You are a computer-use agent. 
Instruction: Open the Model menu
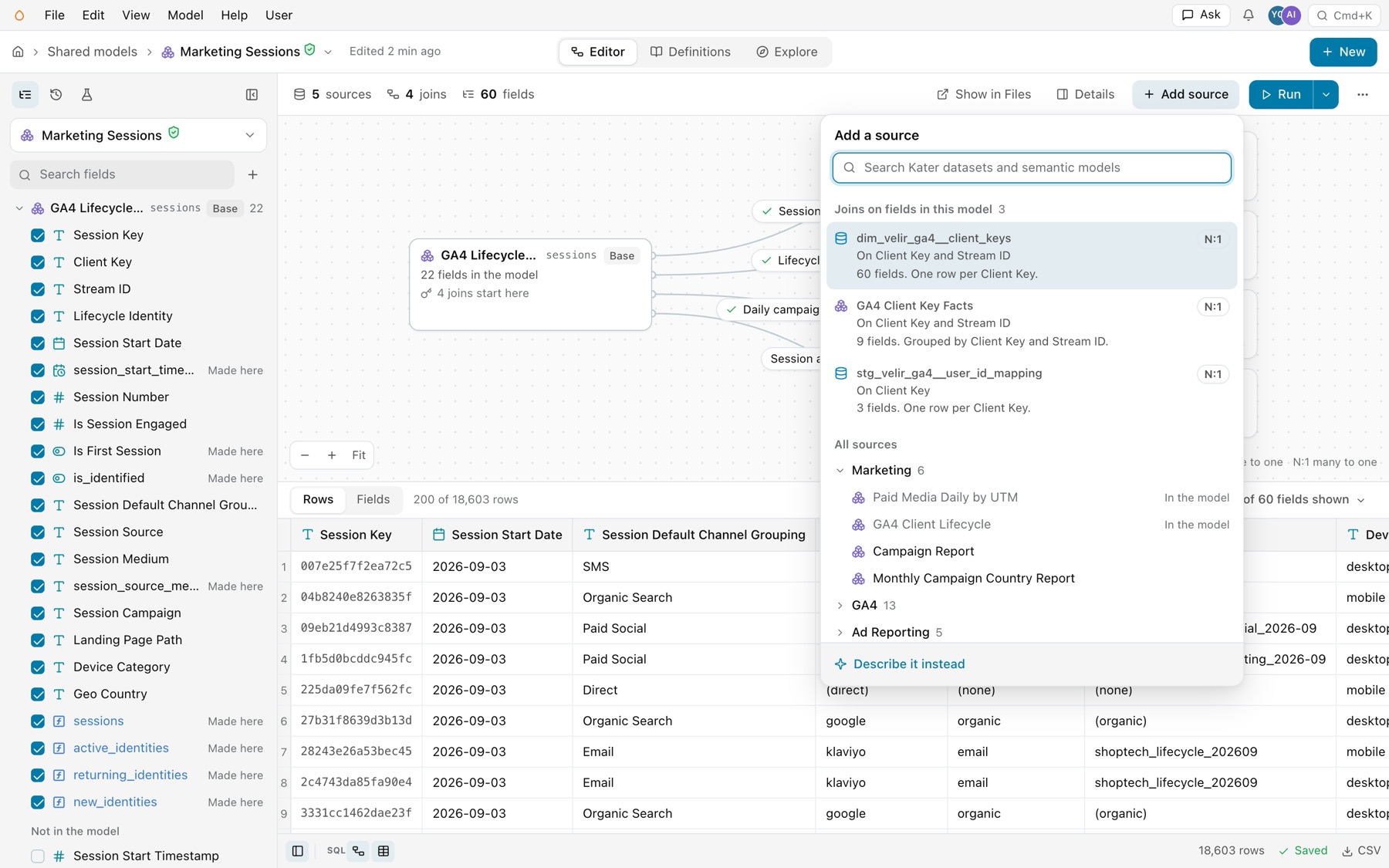click(x=185, y=15)
